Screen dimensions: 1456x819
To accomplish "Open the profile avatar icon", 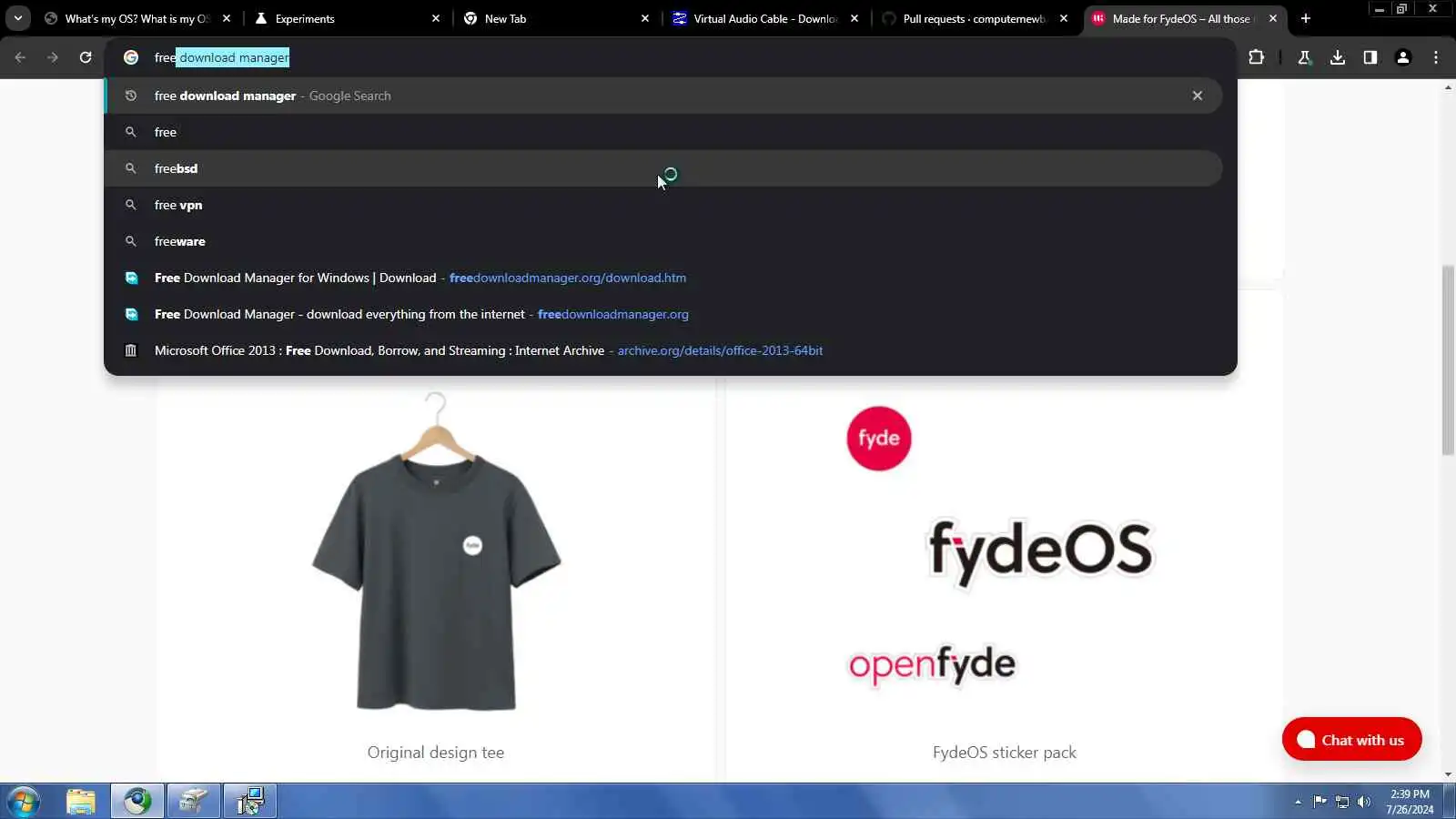I will [x=1403, y=57].
